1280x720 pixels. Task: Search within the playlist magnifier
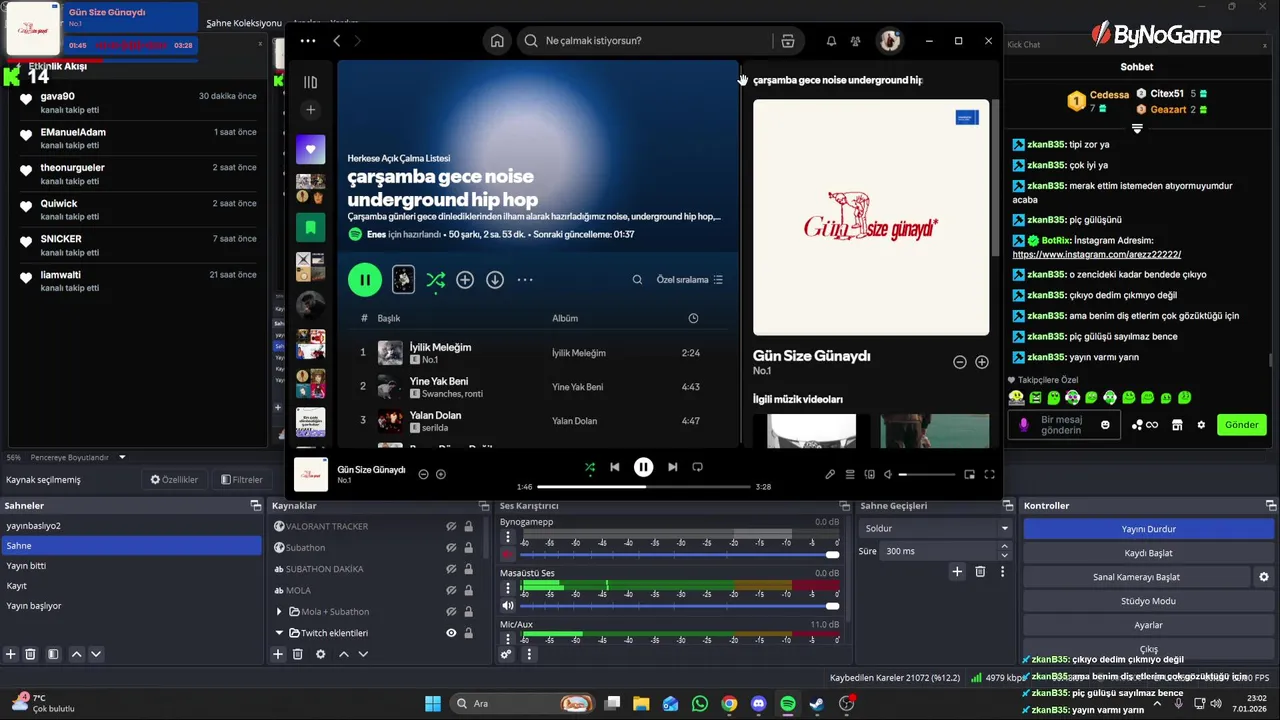(x=637, y=280)
